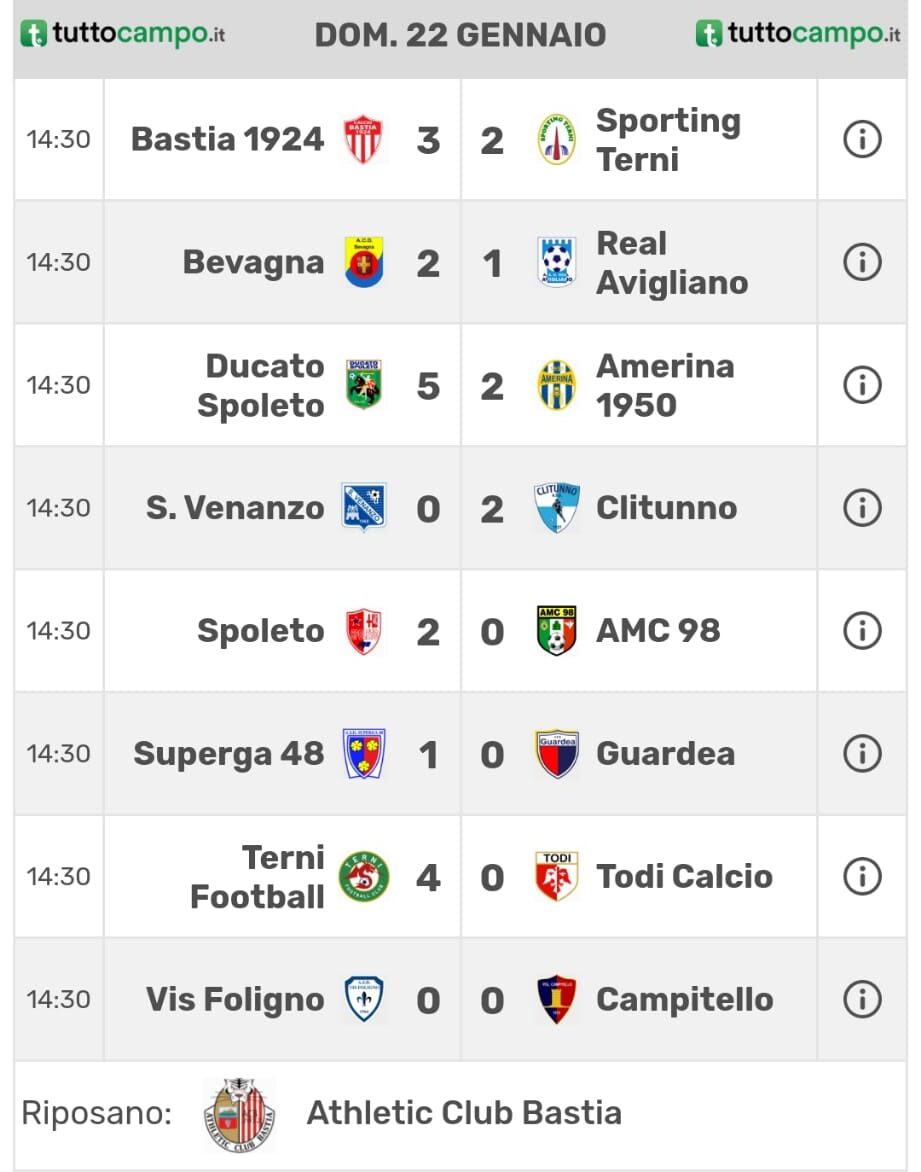Open the Real Avigliano team name
Screen dimensions: 921x1172
point(672,263)
